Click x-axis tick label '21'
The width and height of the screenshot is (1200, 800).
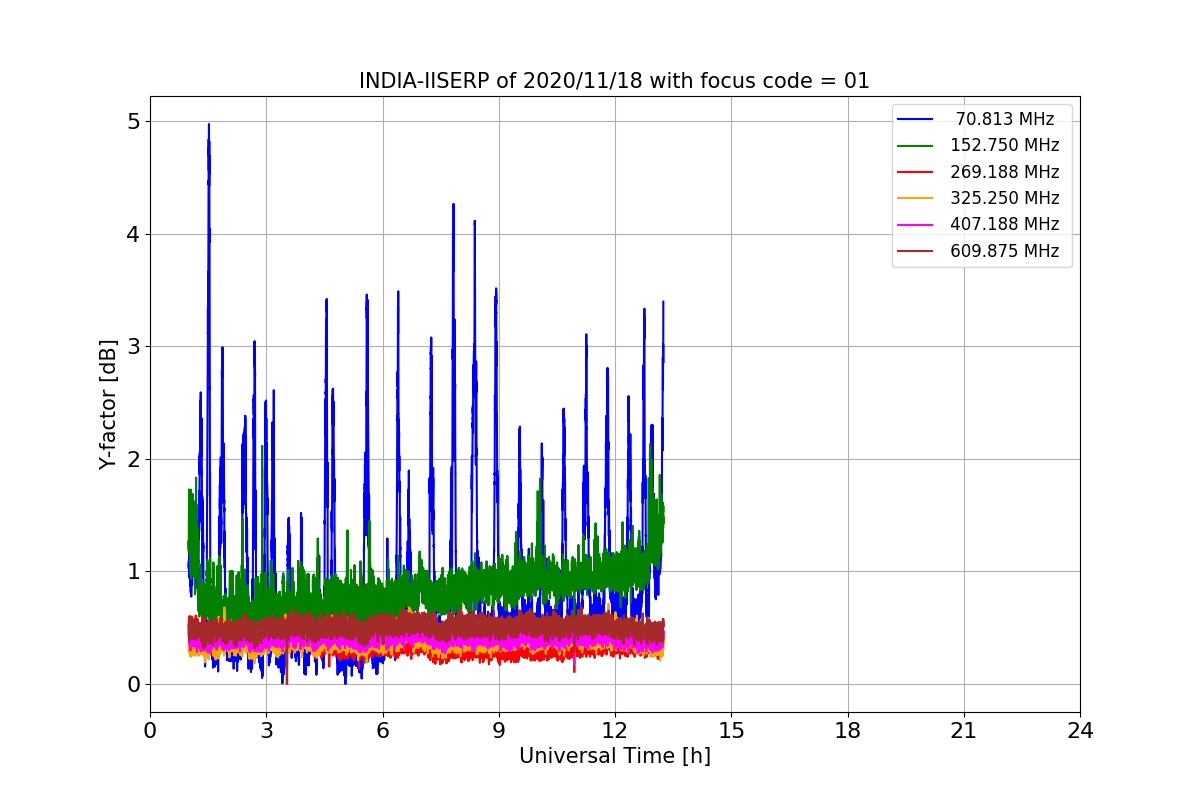(x=964, y=731)
